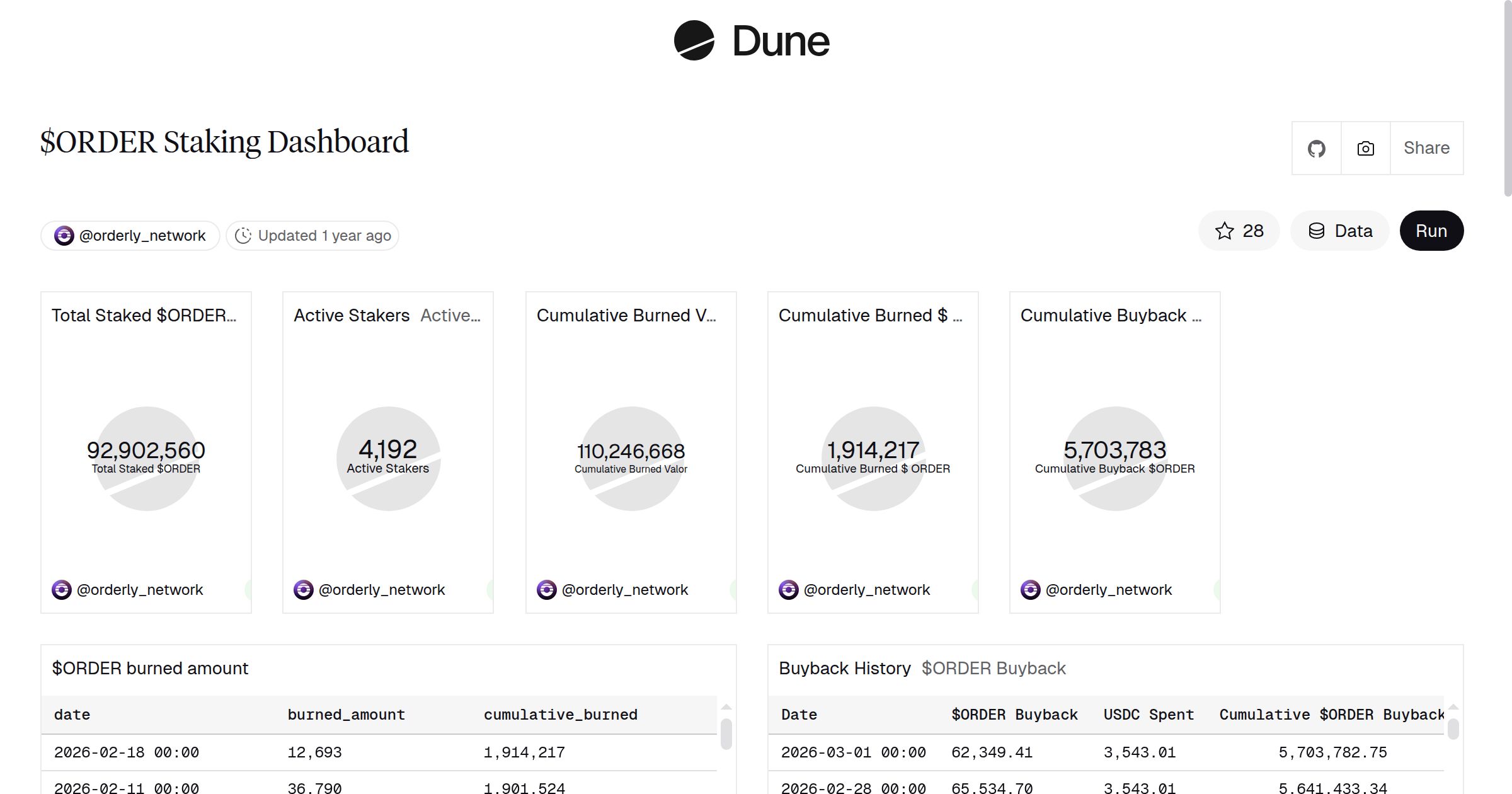Click the avatar on Cumulative Buyback $ORDER widget
The image size is (1512, 794).
click(x=1031, y=589)
